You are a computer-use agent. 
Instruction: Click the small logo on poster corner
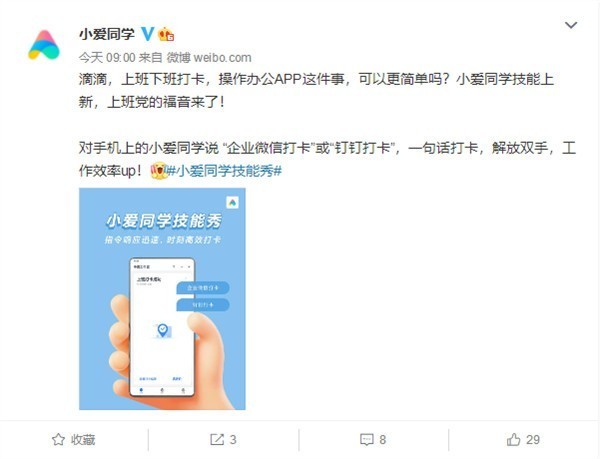[232, 203]
